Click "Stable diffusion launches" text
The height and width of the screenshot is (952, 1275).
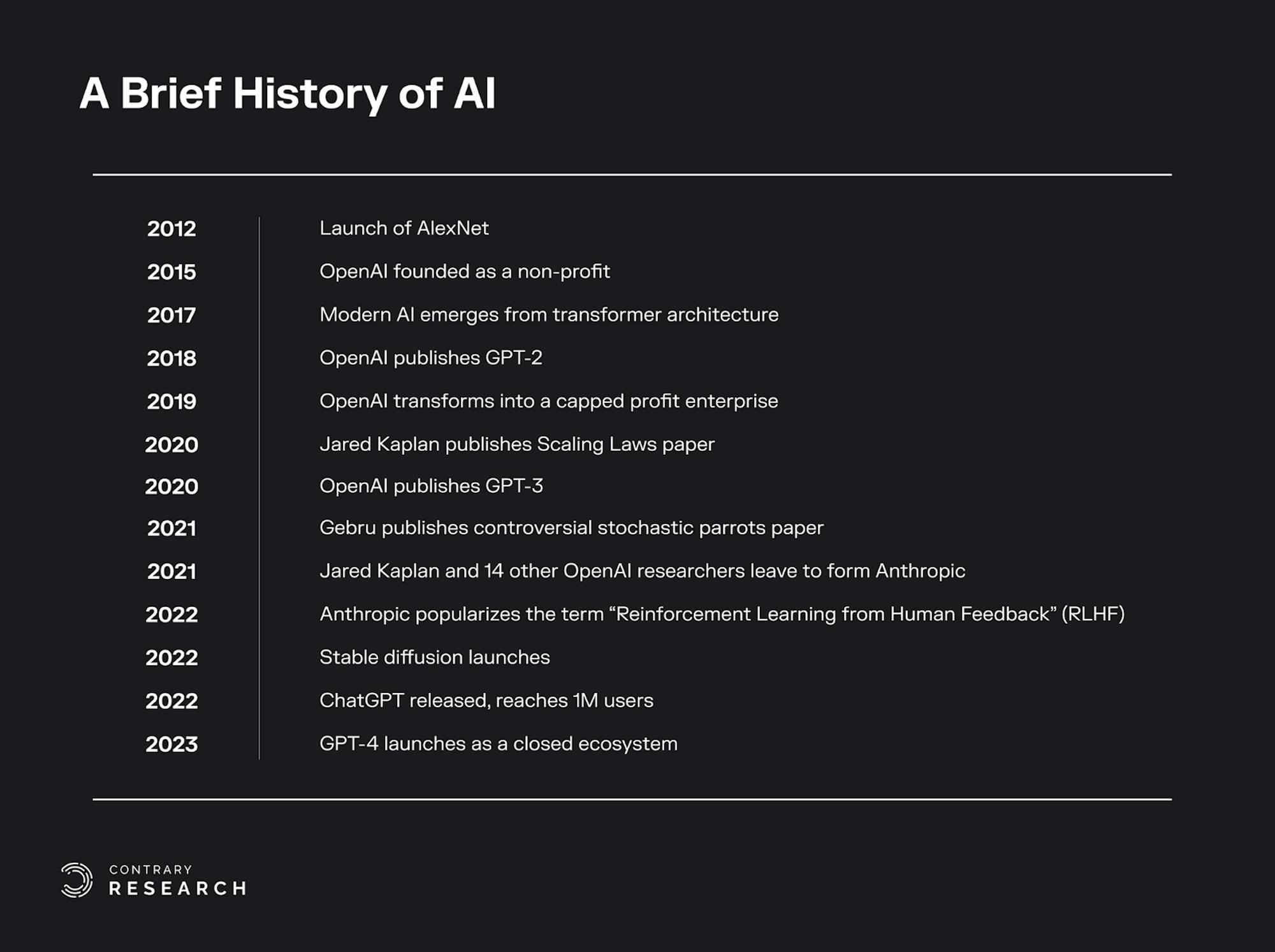click(434, 657)
